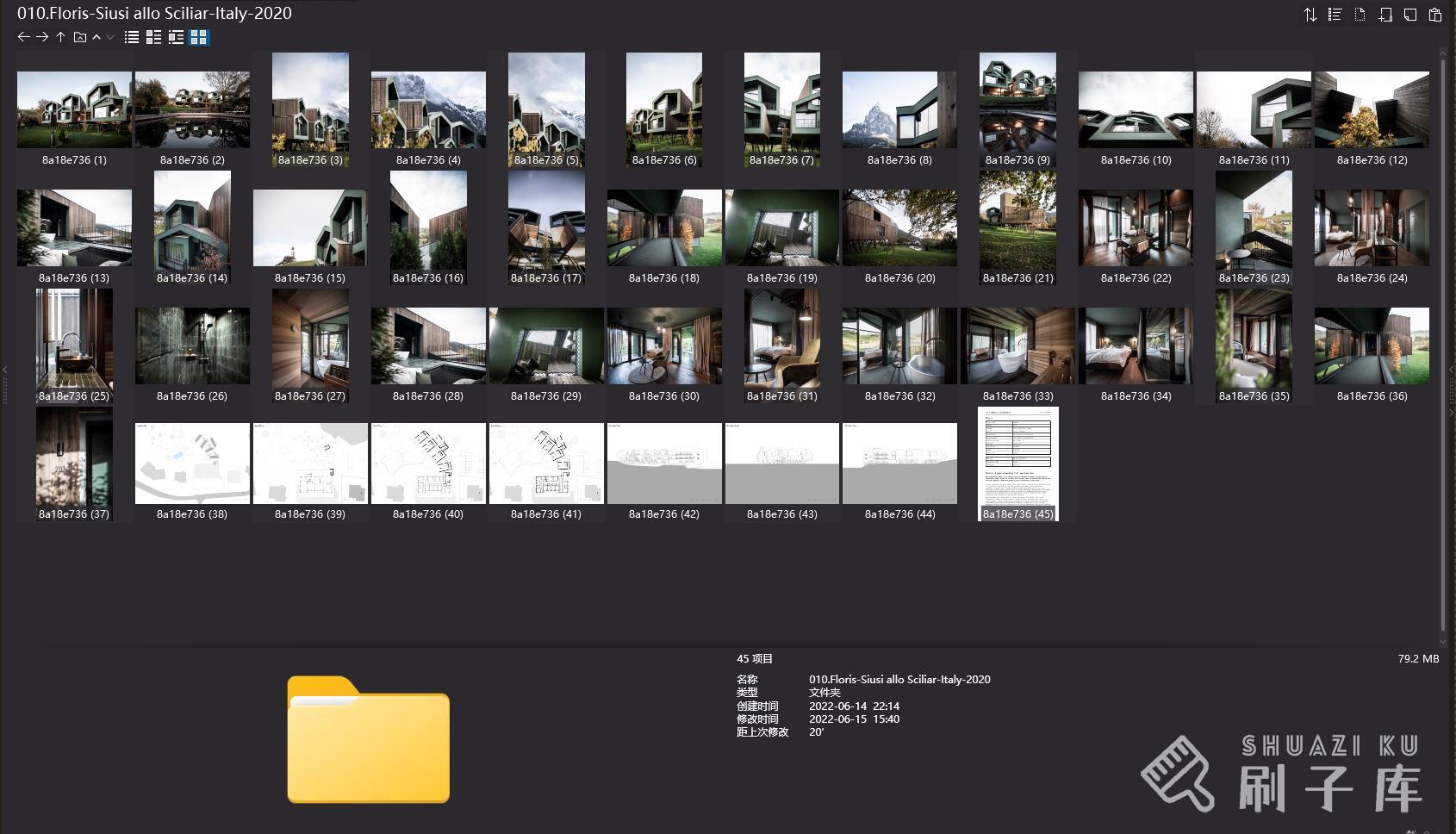
Task: Click the folder location icon in toolbar
Action: pos(80,37)
